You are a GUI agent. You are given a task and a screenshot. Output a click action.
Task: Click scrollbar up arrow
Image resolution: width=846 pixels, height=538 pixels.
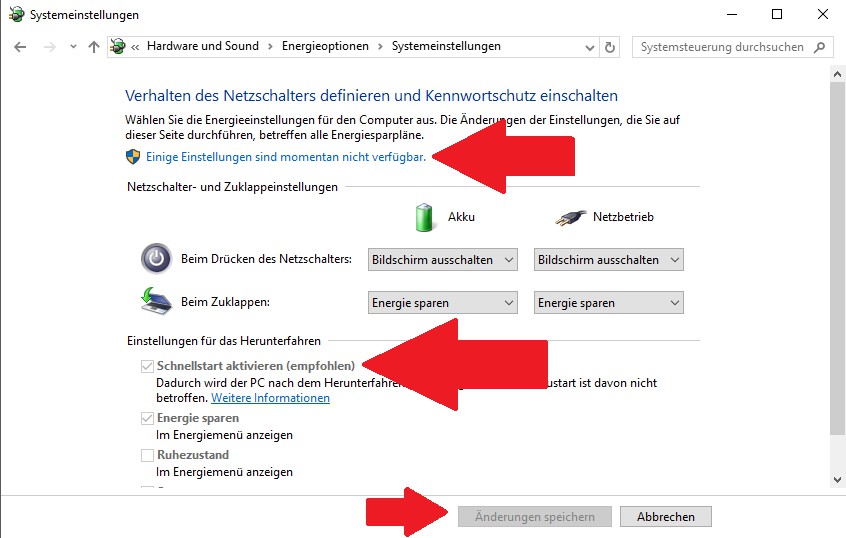click(837, 74)
